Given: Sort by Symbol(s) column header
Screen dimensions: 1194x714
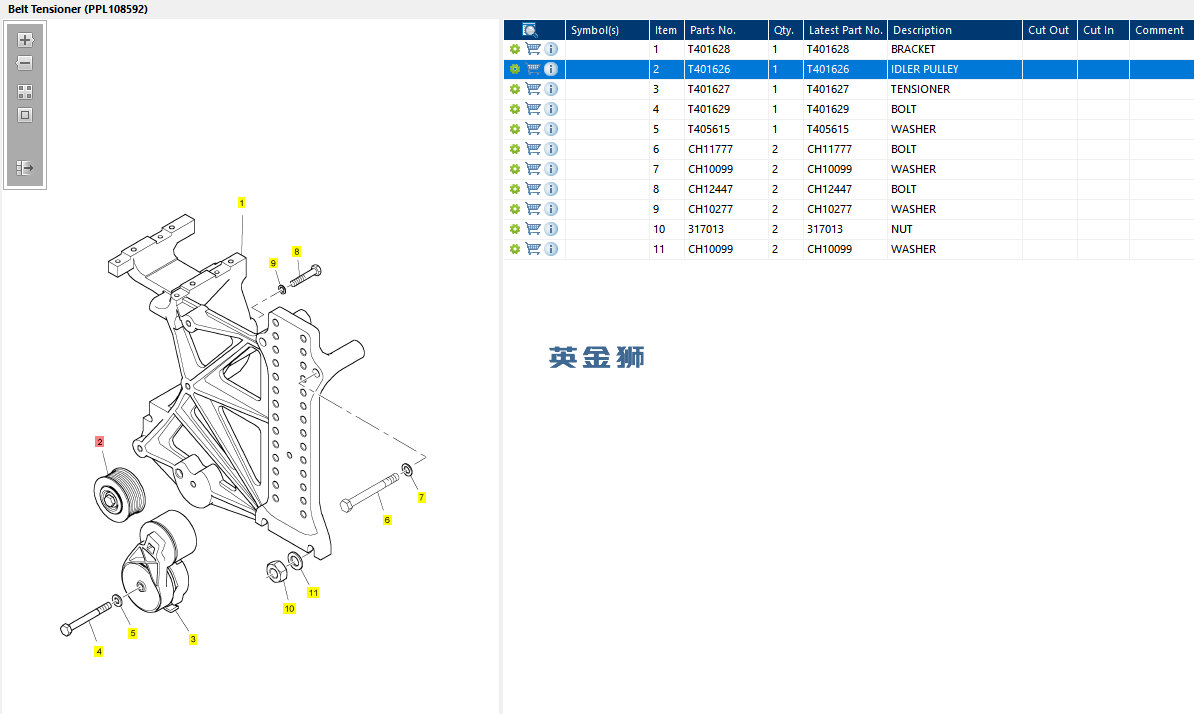Looking at the screenshot, I should (x=607, y=30).
